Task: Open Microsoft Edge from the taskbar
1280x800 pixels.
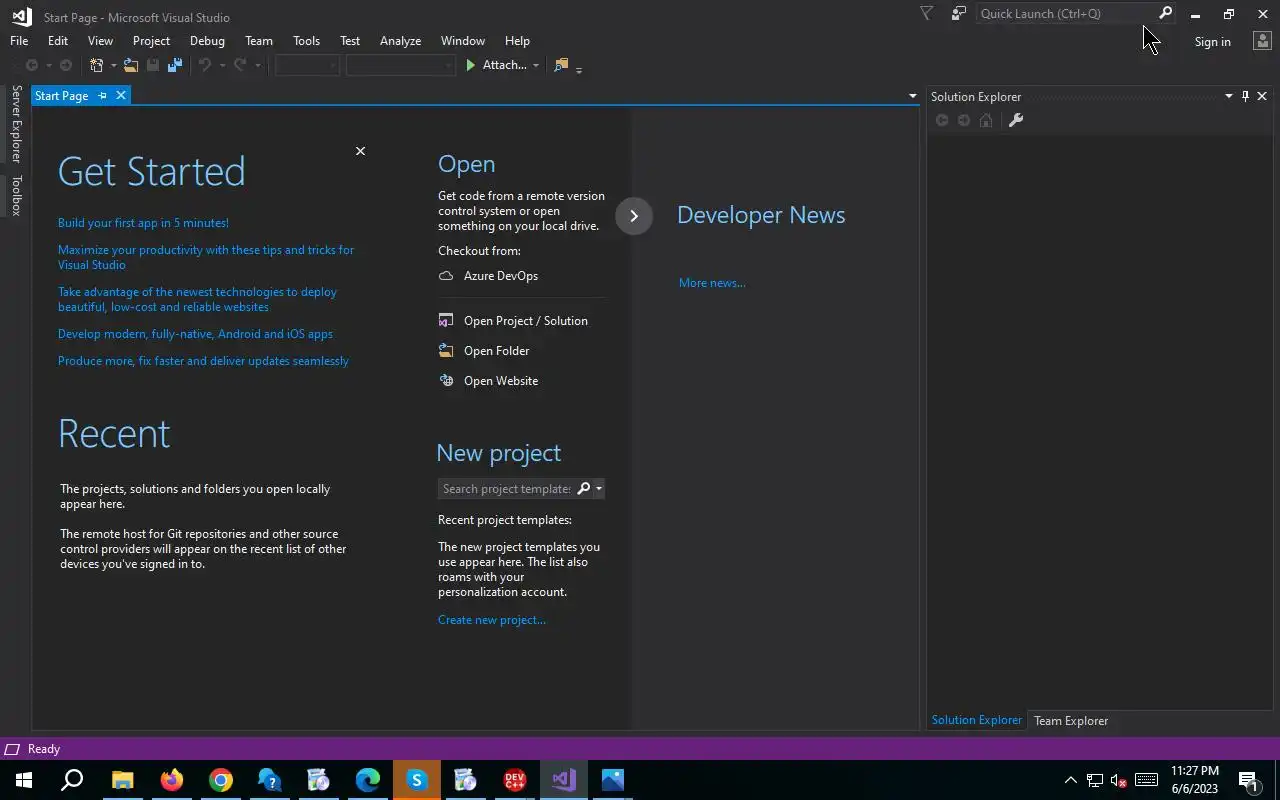Action: 368,780
